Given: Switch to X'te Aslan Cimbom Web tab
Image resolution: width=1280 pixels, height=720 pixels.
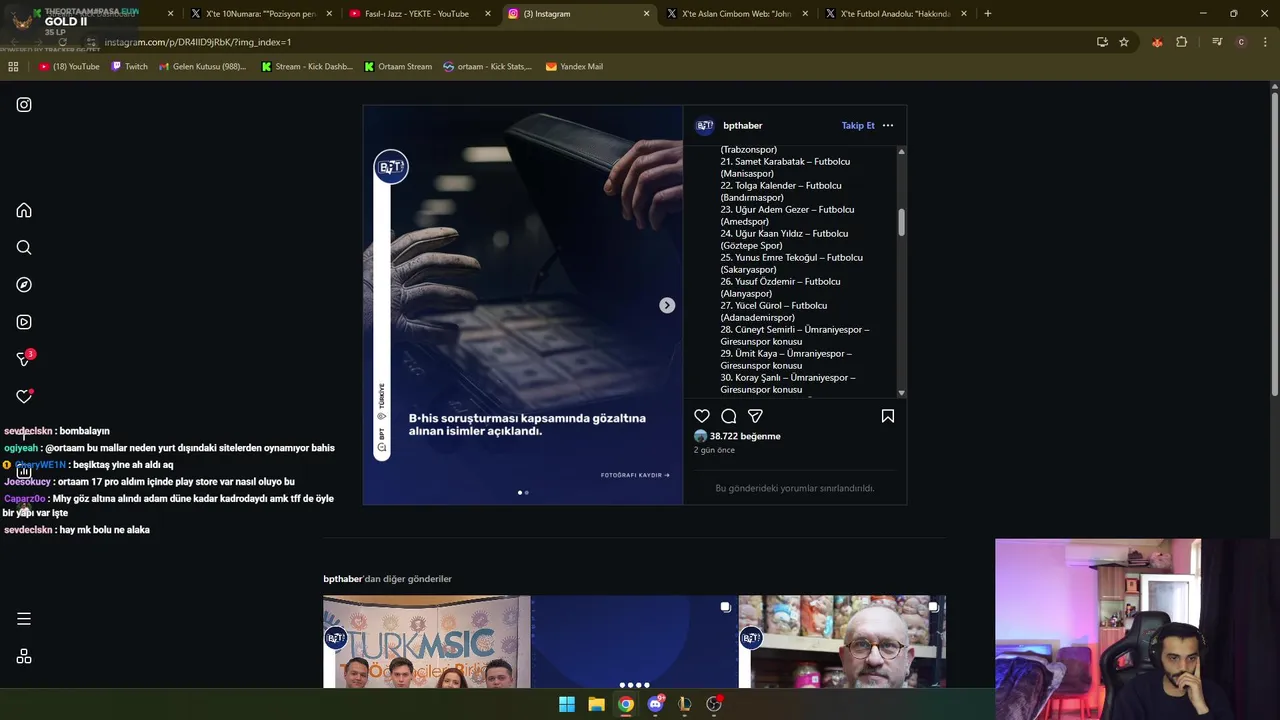Looking at the screenshot, I should click(x=736, y=14).
